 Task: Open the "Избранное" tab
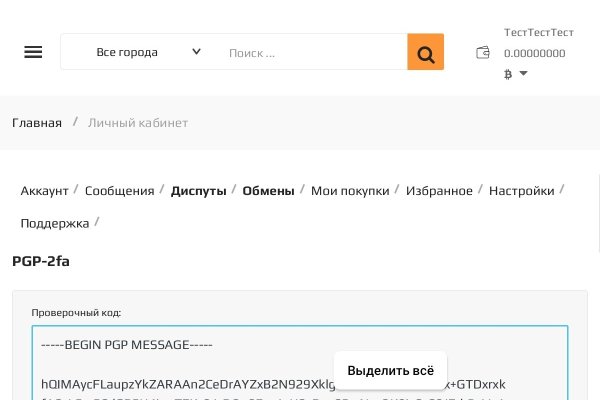[x=439, y=190]
